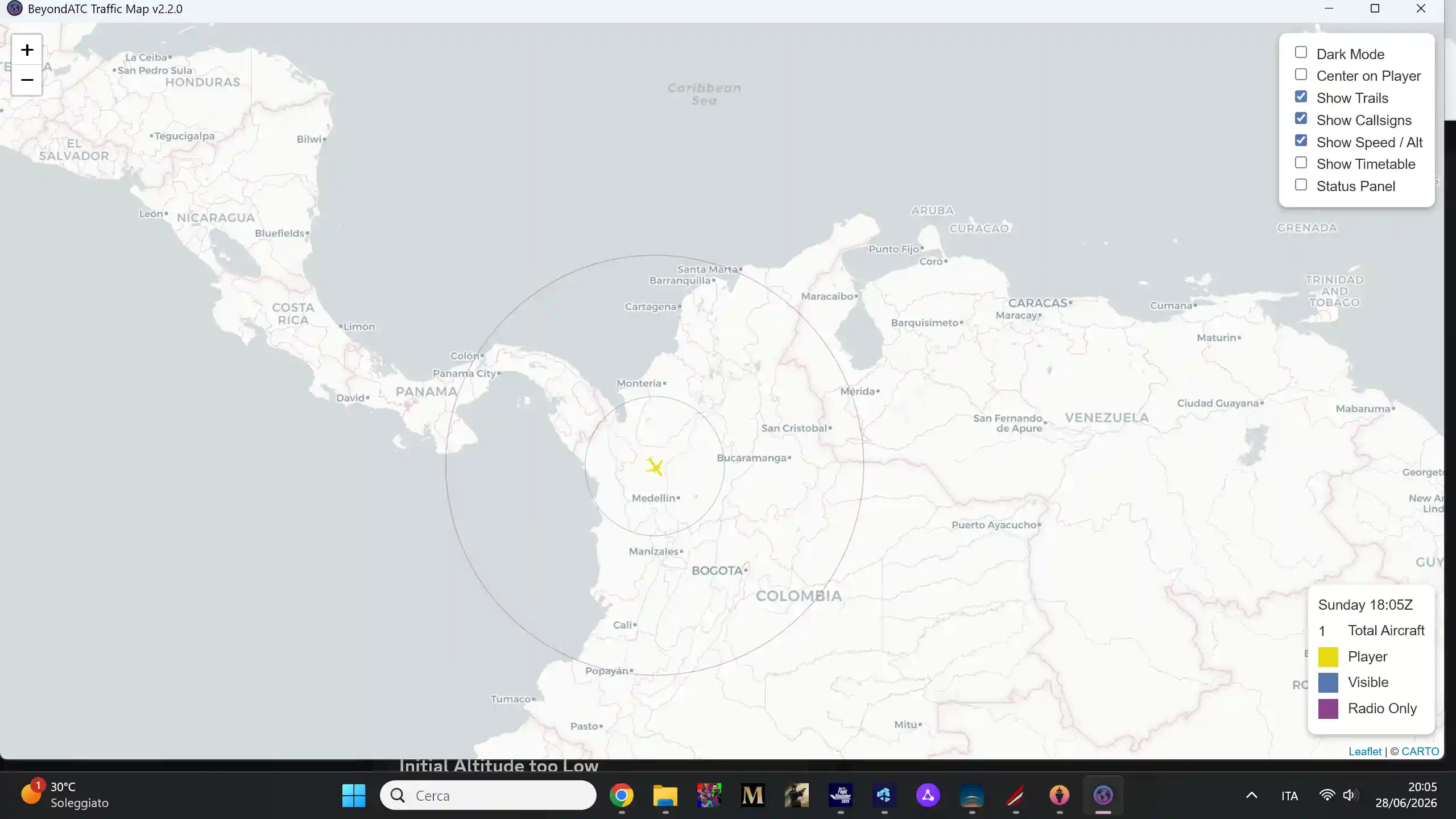Disable the Show Trails checkbox
1456x819 pixels.
1301,97
